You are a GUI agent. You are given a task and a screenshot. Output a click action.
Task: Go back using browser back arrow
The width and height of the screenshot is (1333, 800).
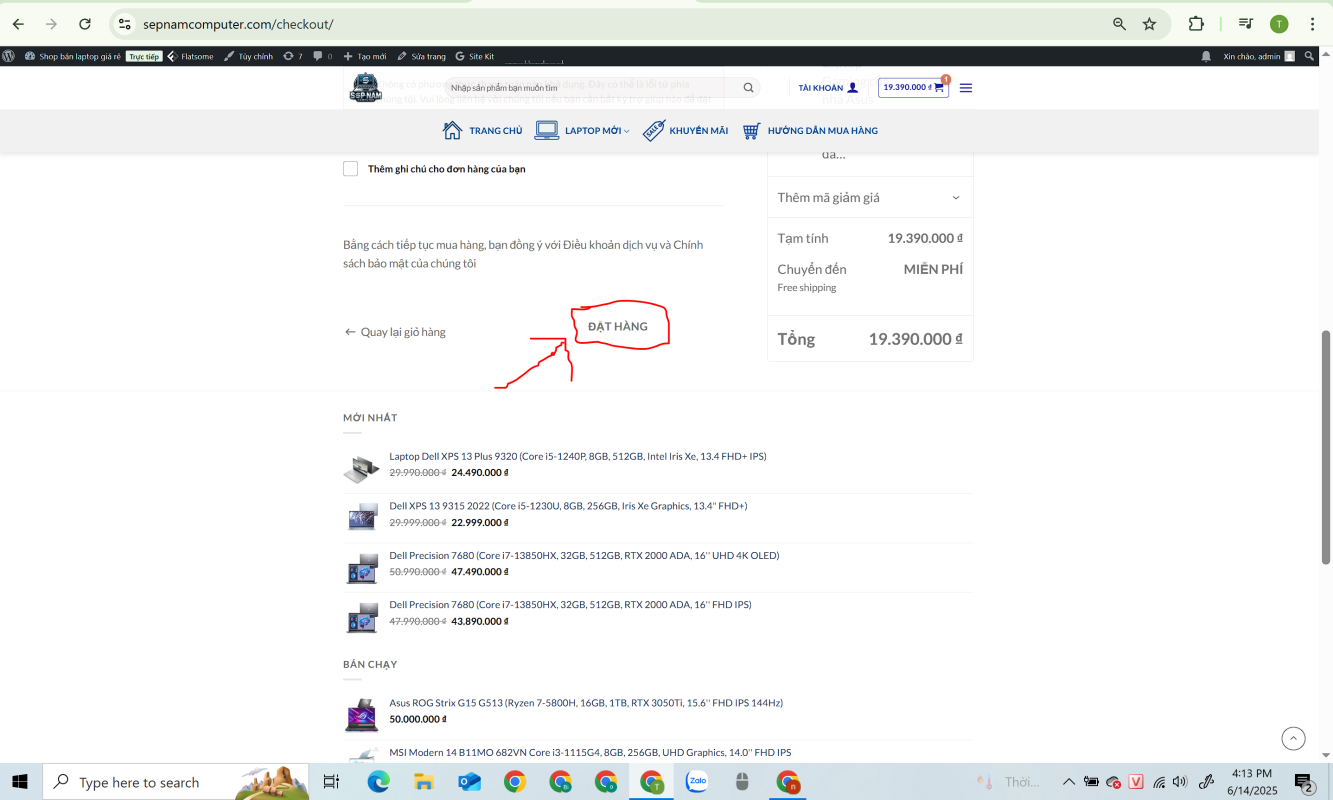(18, 24)
